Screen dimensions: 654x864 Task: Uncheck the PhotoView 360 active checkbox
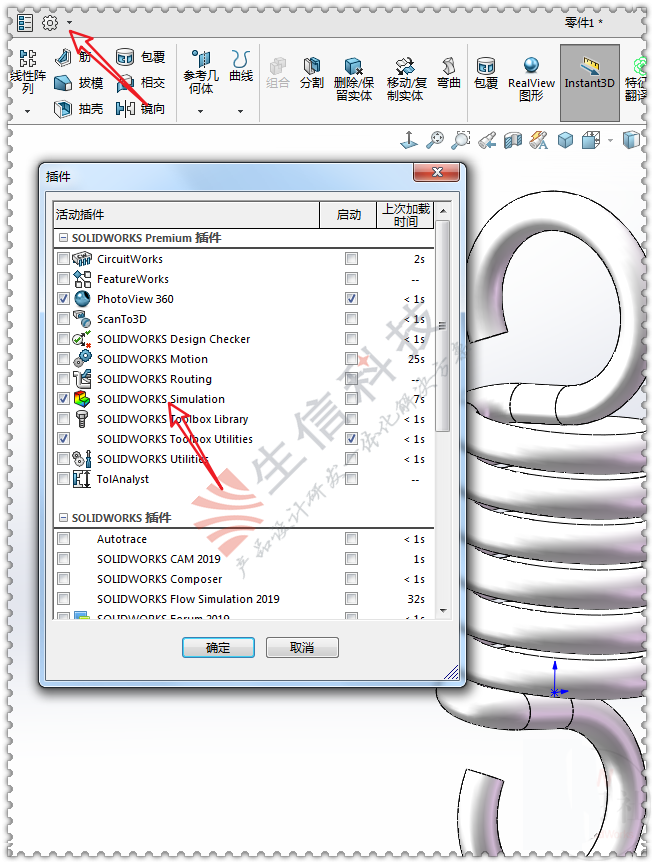pyautogui.click(x=64, y=299)
